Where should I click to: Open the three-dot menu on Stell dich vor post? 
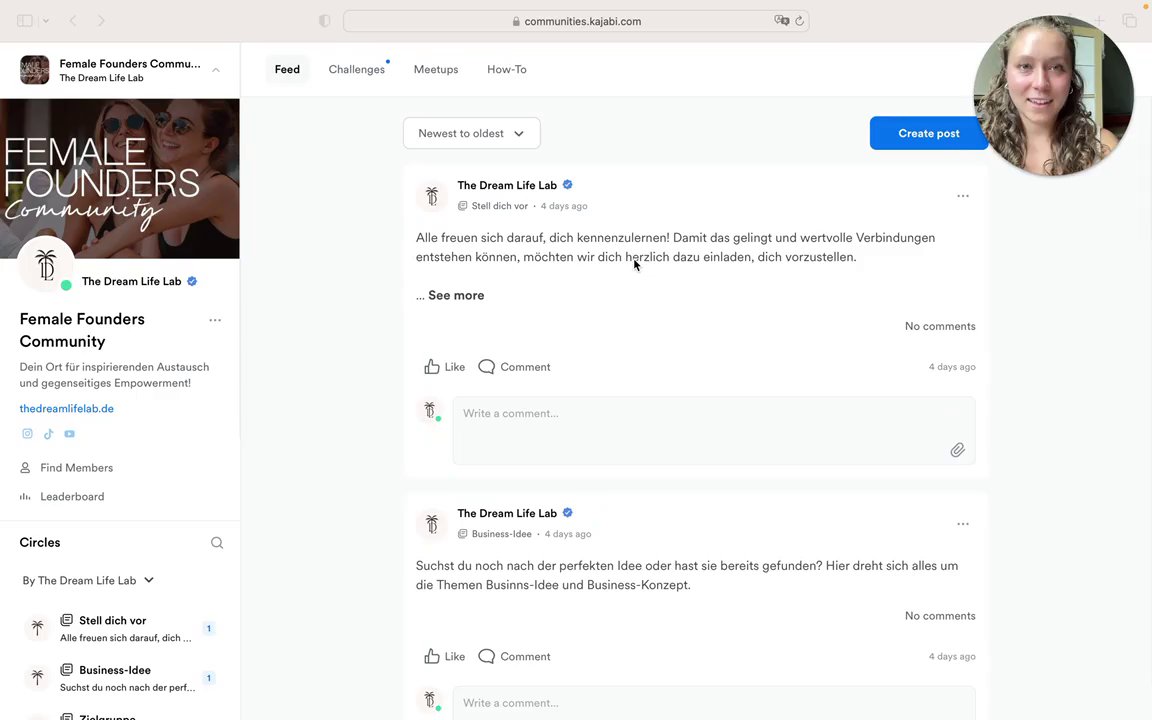point(963,196)
